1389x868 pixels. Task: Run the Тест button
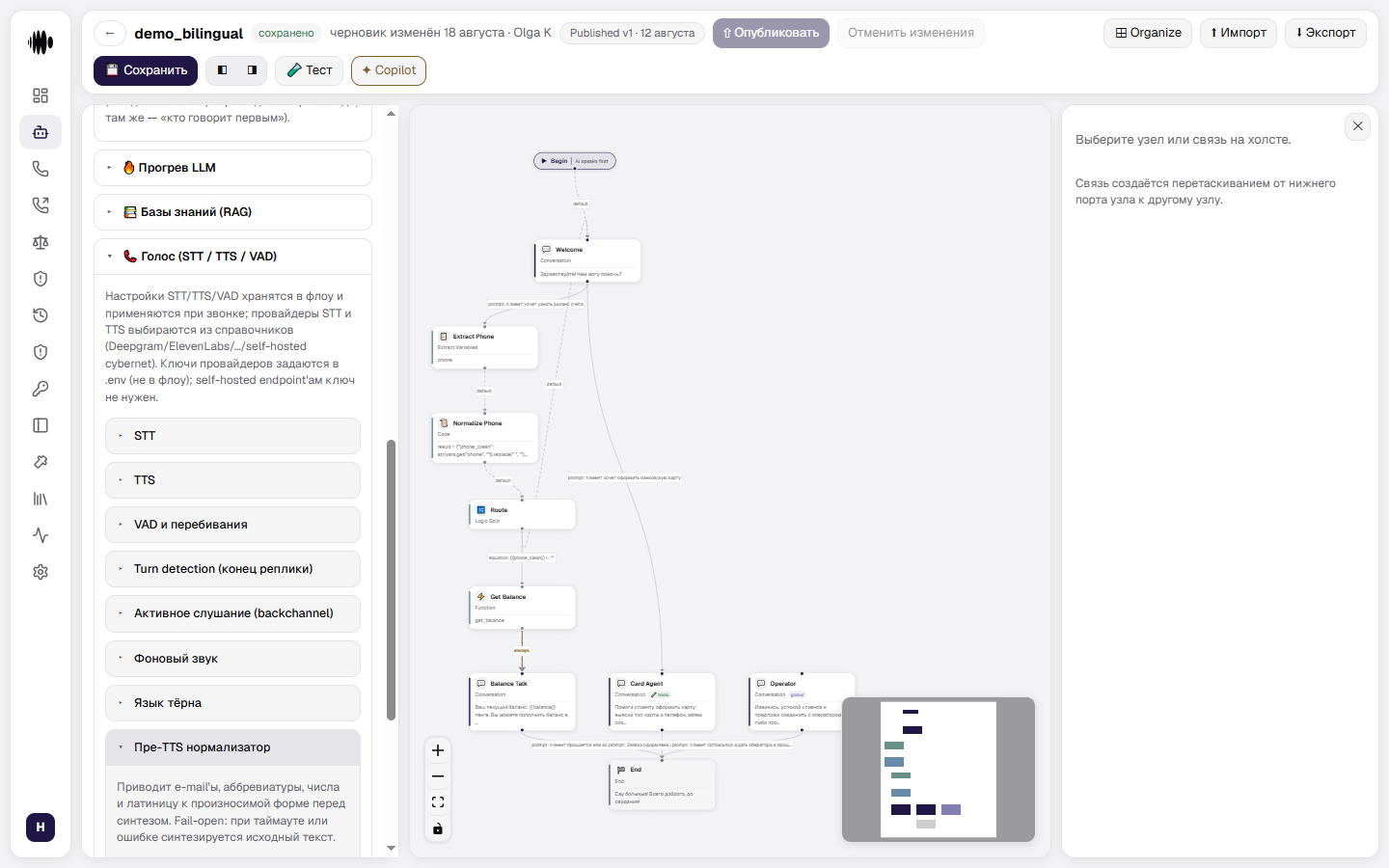tap(310, 70)
